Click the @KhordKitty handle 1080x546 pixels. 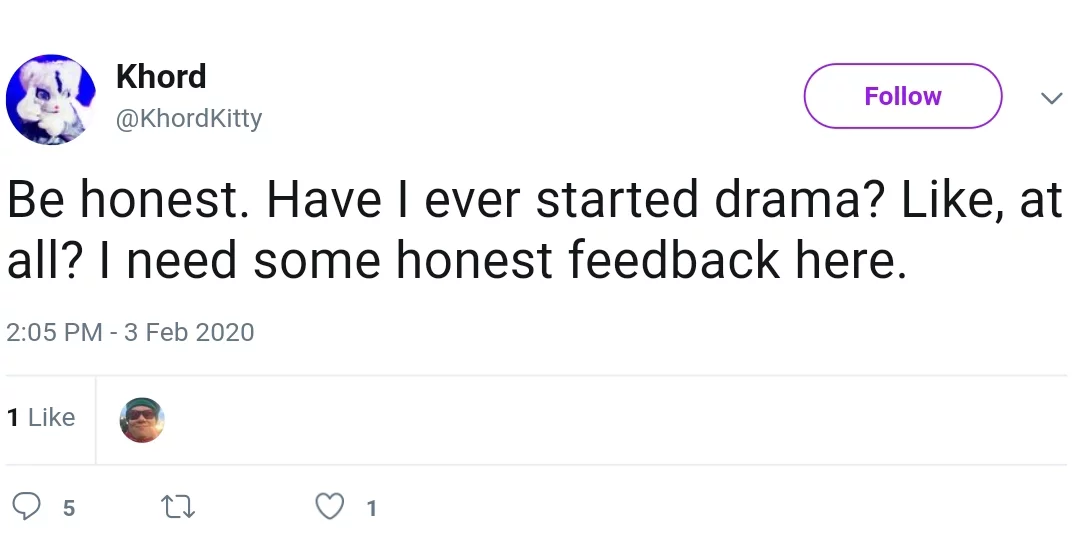pos(189,118)
